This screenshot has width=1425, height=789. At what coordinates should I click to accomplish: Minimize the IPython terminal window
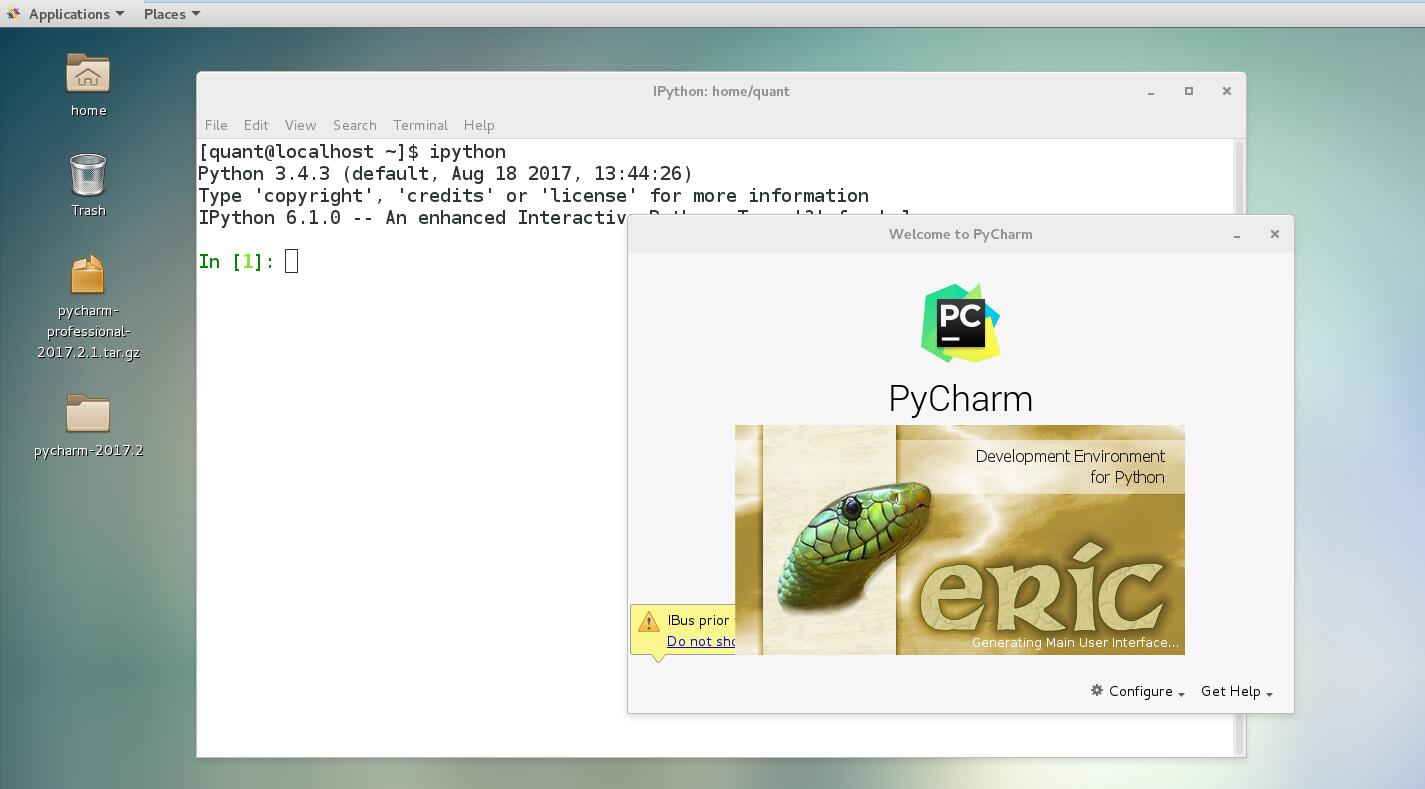[x=1151, y=92]
